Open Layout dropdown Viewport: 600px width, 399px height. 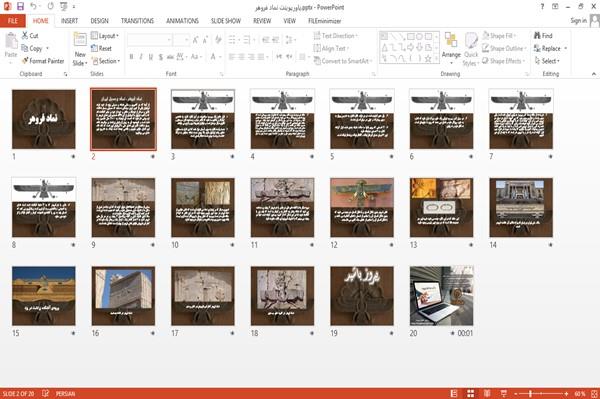(x=105, y=36)
